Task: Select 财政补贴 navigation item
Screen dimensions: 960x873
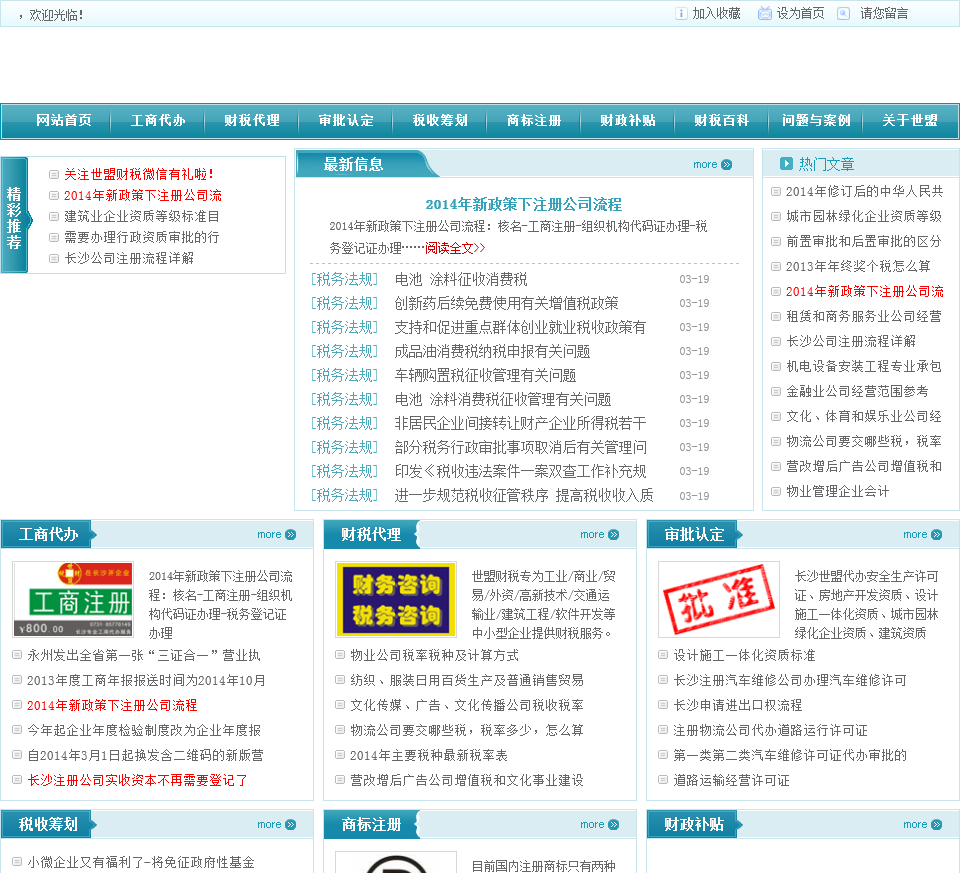Action: click(628, 121)
